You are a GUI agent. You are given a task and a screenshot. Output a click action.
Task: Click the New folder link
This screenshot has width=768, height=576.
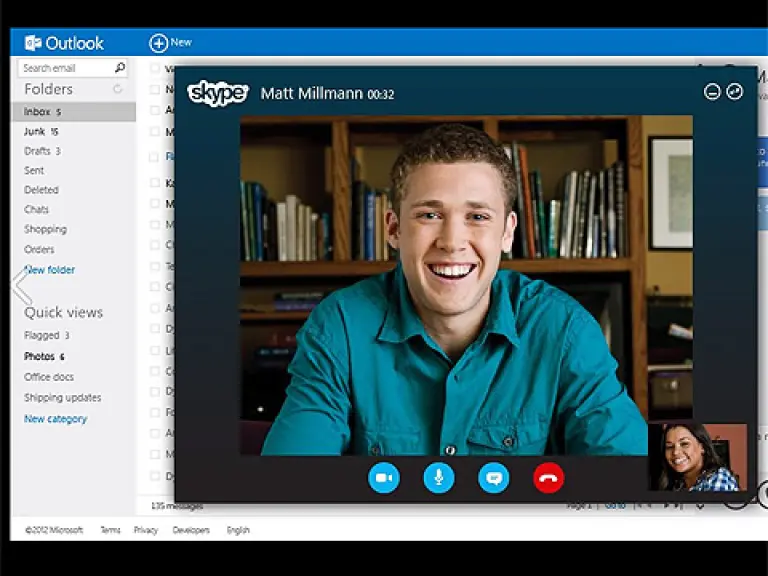click(x=50, y=270)
